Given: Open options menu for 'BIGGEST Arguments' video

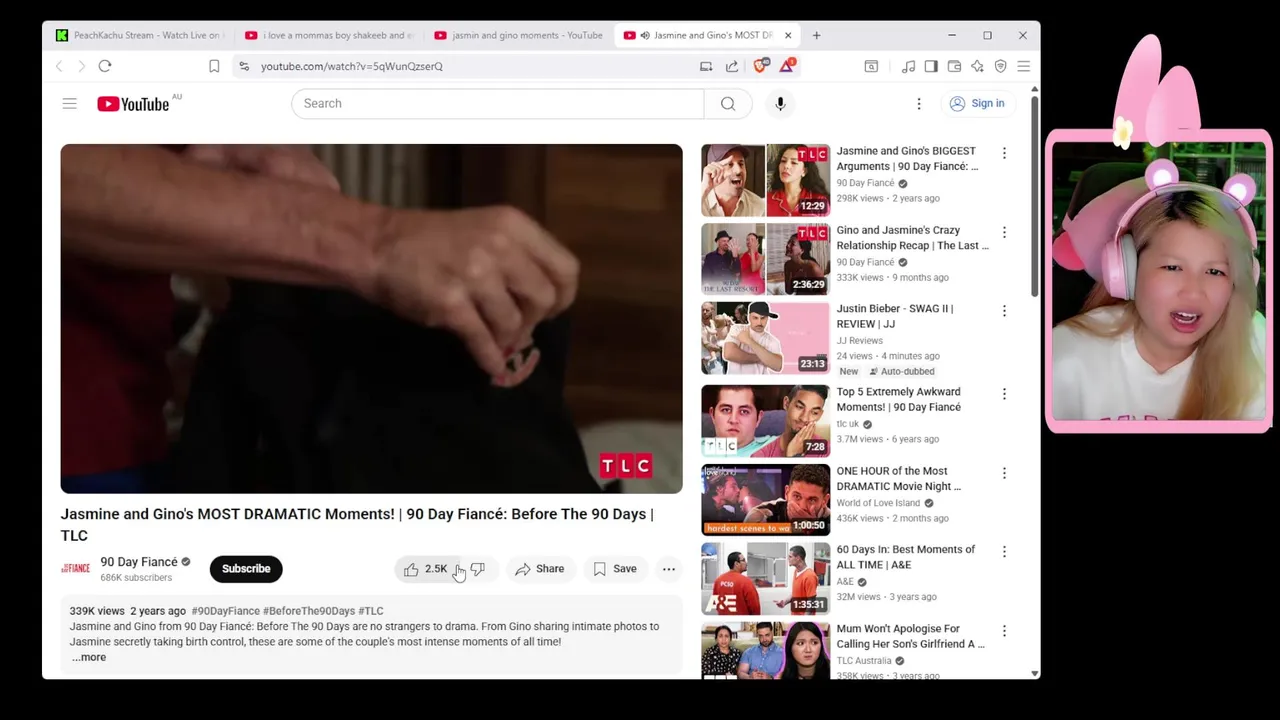Looking at the screenshot, I should [1004, 153].
